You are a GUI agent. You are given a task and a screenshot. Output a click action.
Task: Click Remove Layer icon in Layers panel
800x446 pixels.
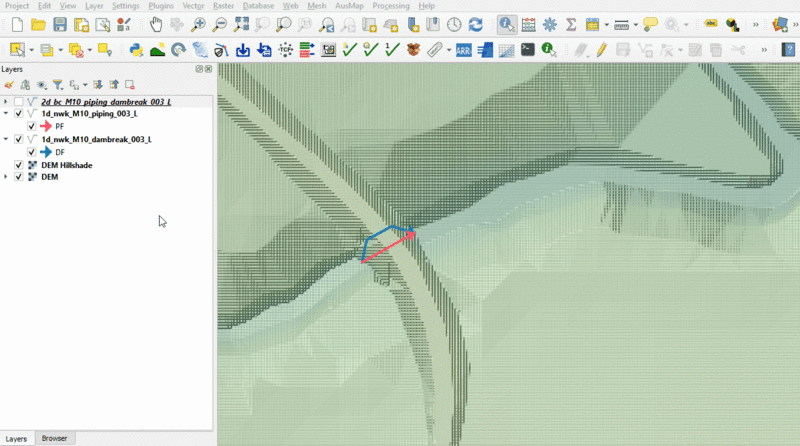point(130,85)
